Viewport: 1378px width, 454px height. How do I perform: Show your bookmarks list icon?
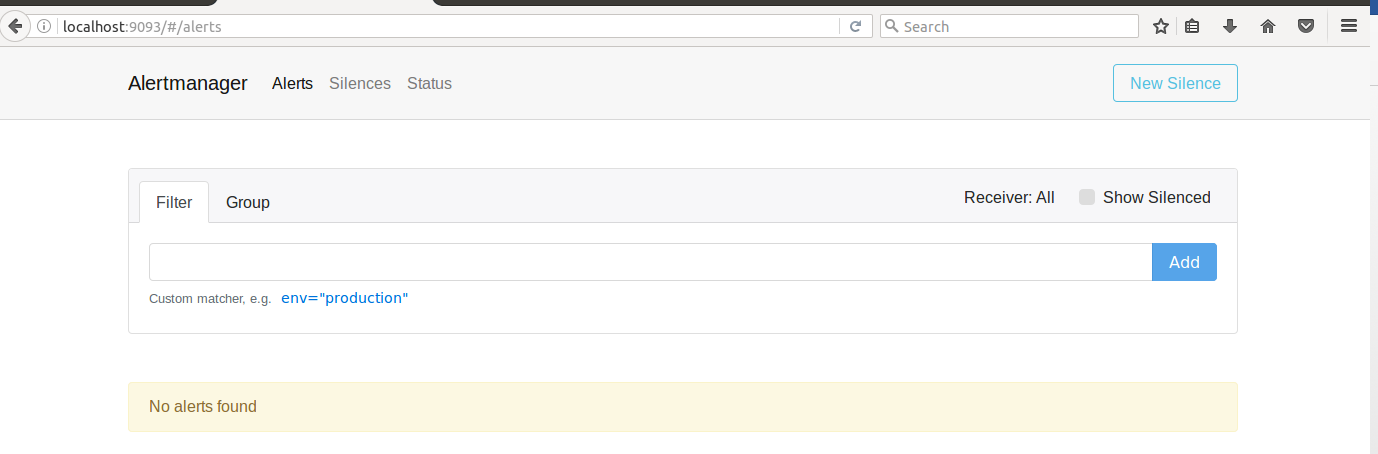click(1192, 27)
